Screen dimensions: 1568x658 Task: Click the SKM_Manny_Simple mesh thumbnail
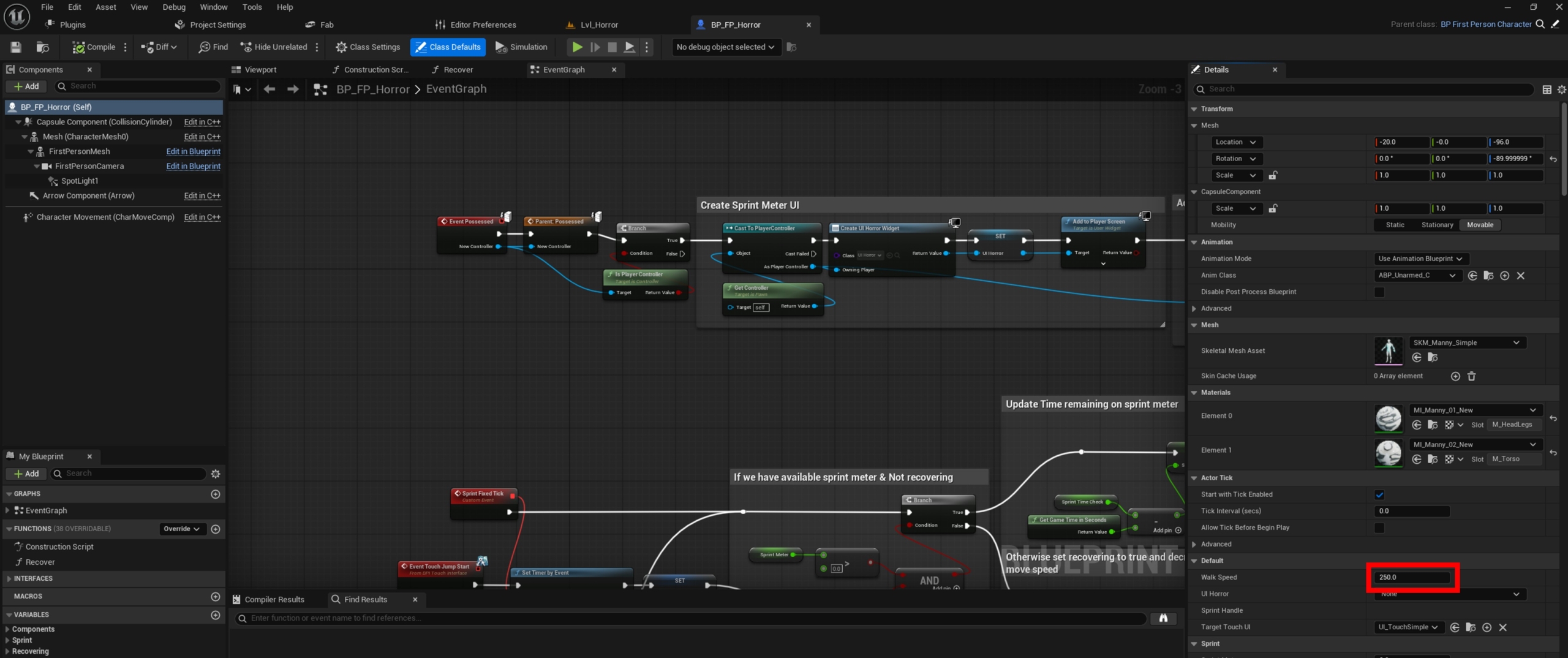[1389, 350]
